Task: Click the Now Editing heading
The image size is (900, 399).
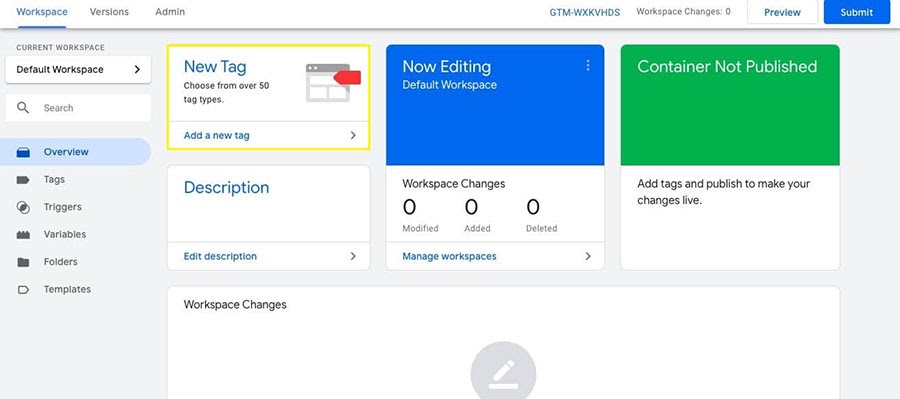Action: tap(447, 67)
